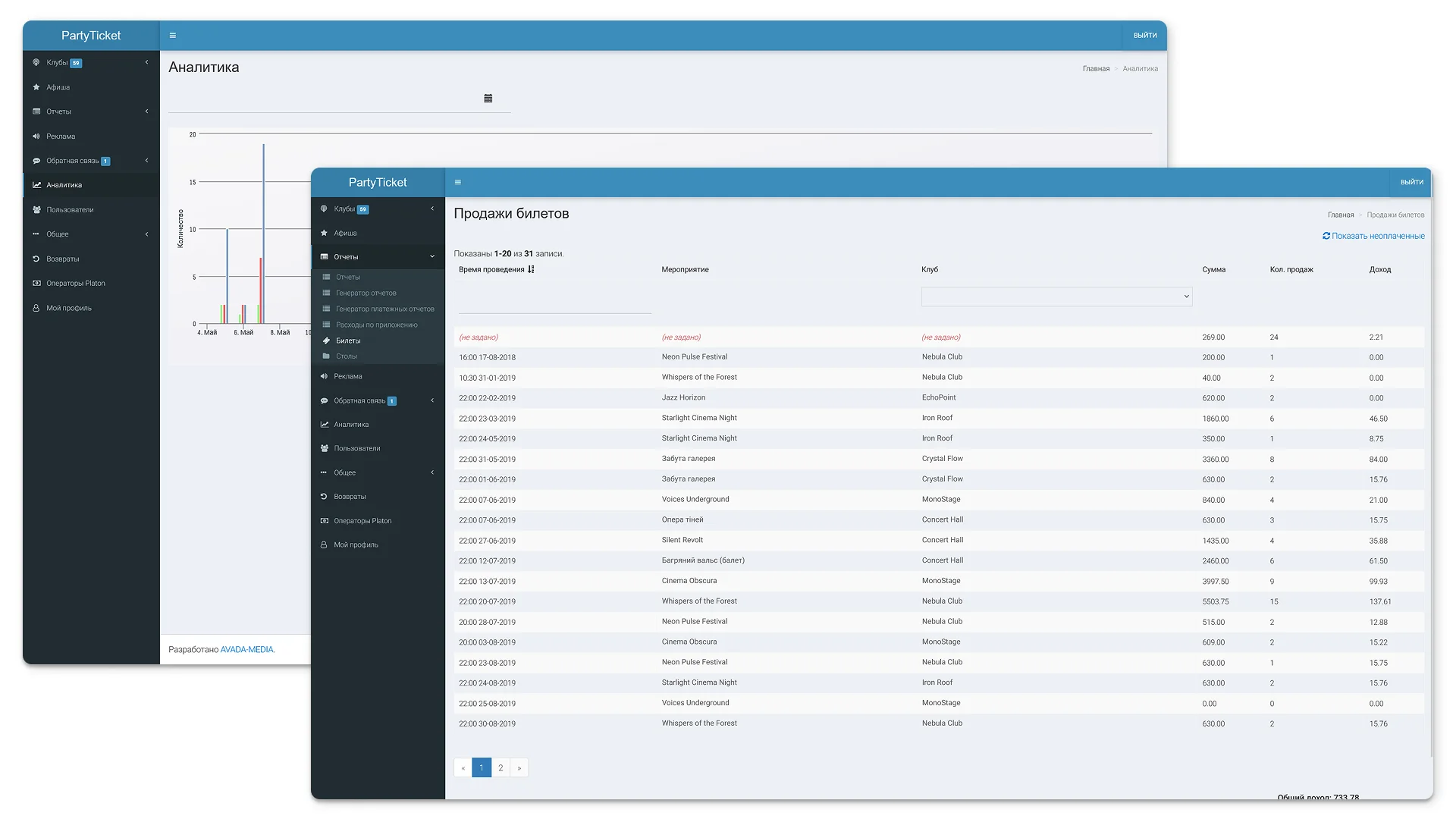The width and height of the screenshot is (1456, 819).
Task: Click Операторы Platon icon in back window sidebar
Action: (36, 284)
